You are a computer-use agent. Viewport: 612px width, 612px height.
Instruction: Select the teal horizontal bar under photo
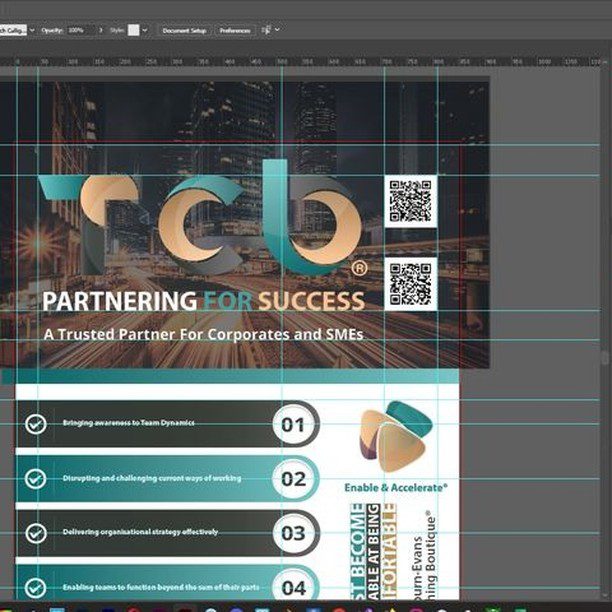coord(230,376)
